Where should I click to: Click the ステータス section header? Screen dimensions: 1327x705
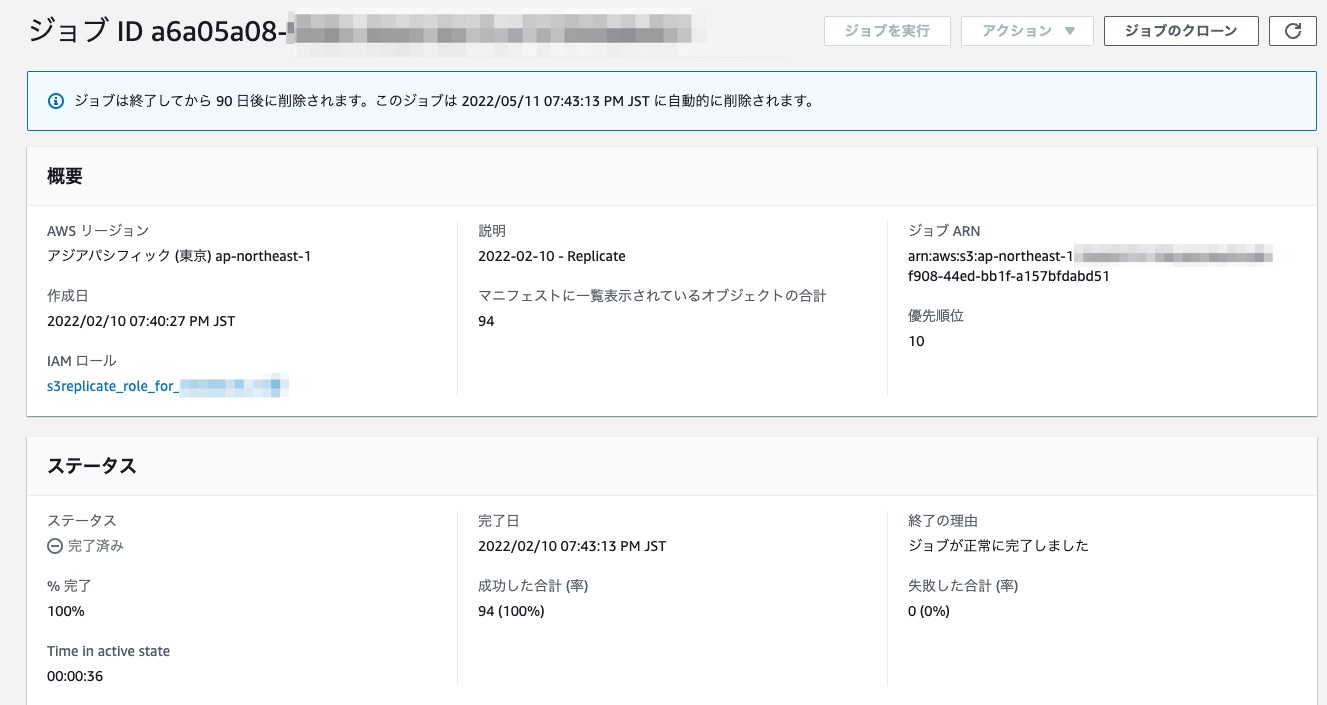click(x=92, y=466)
